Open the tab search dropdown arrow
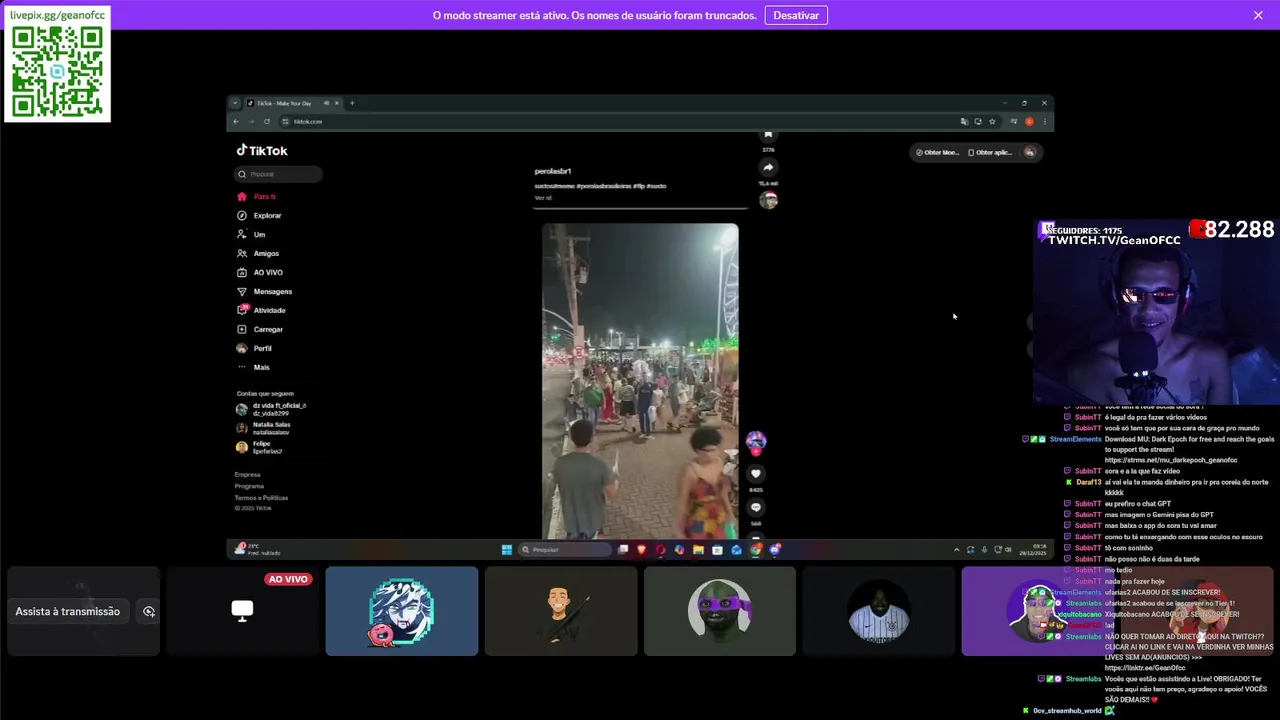Screen dimensions: 1280x720 tap(235, 103)
